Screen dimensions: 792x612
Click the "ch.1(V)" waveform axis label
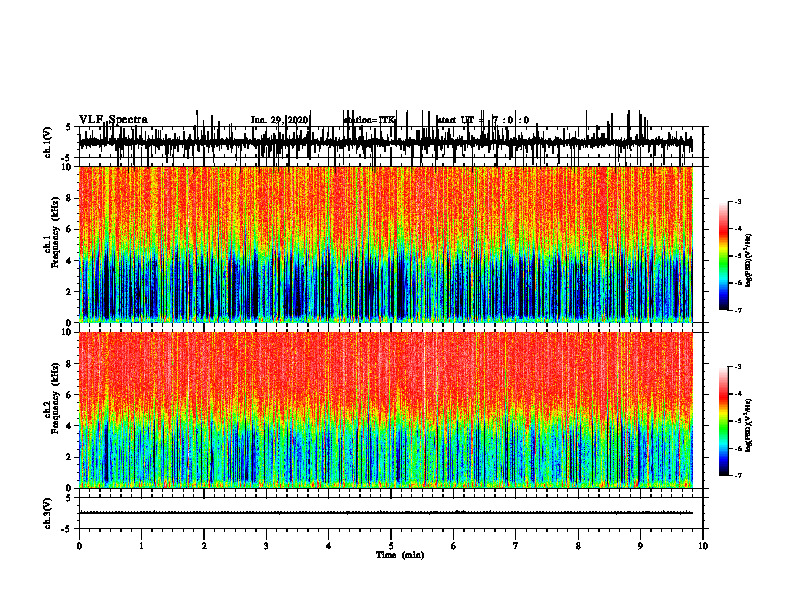48,142
